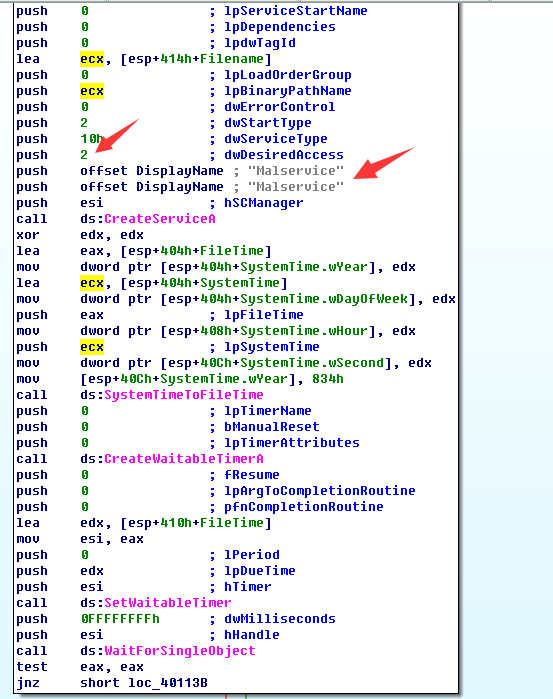Select the CreateServiceA call name
Image resolution: width=553 pixels, height=699 pixels.
[x=160, y=219]
